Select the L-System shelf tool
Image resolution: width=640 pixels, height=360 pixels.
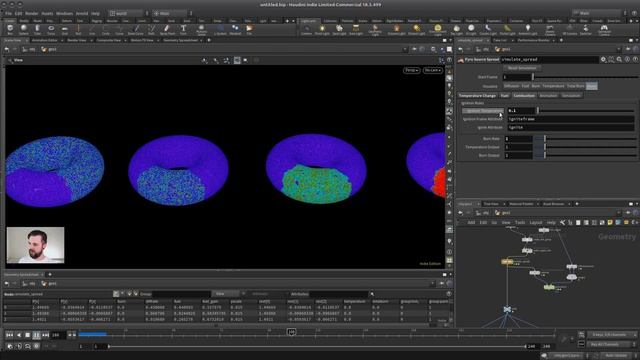(x=220, y=29)
